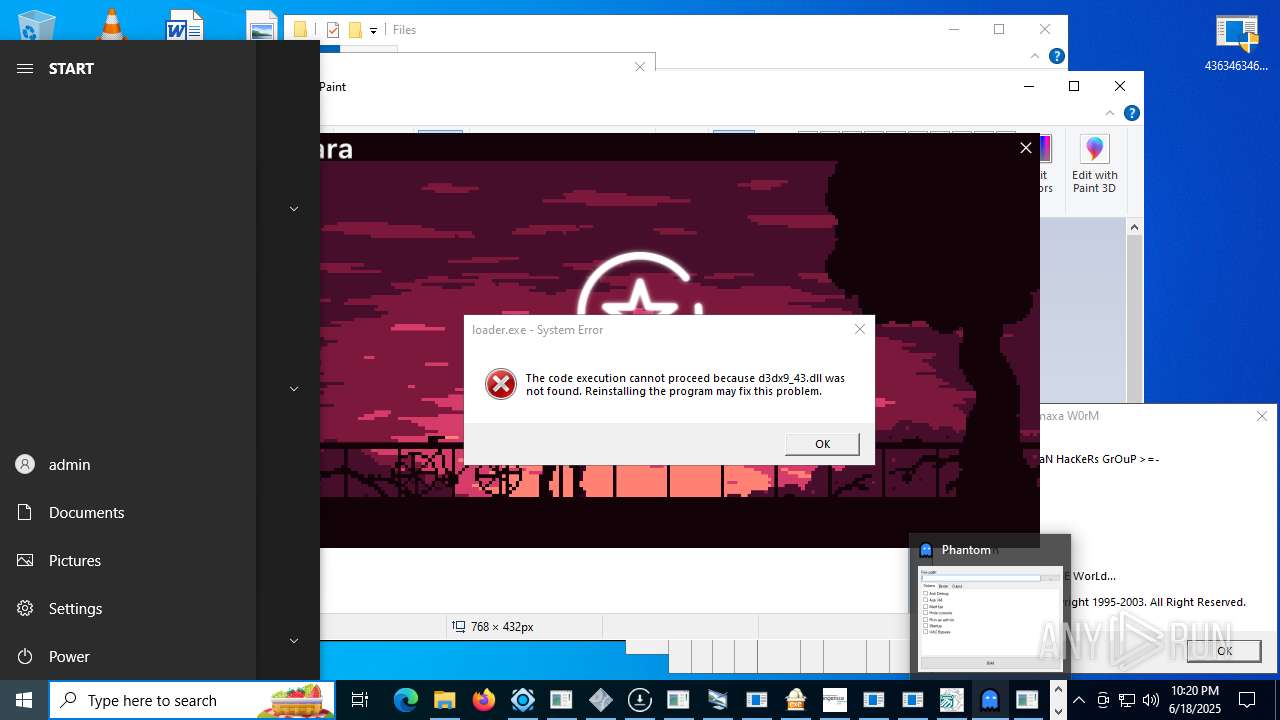Click the folder icon in Files quick access toolbar
This screenshot has width=1280, height=720.
click(x=354, y=30)
